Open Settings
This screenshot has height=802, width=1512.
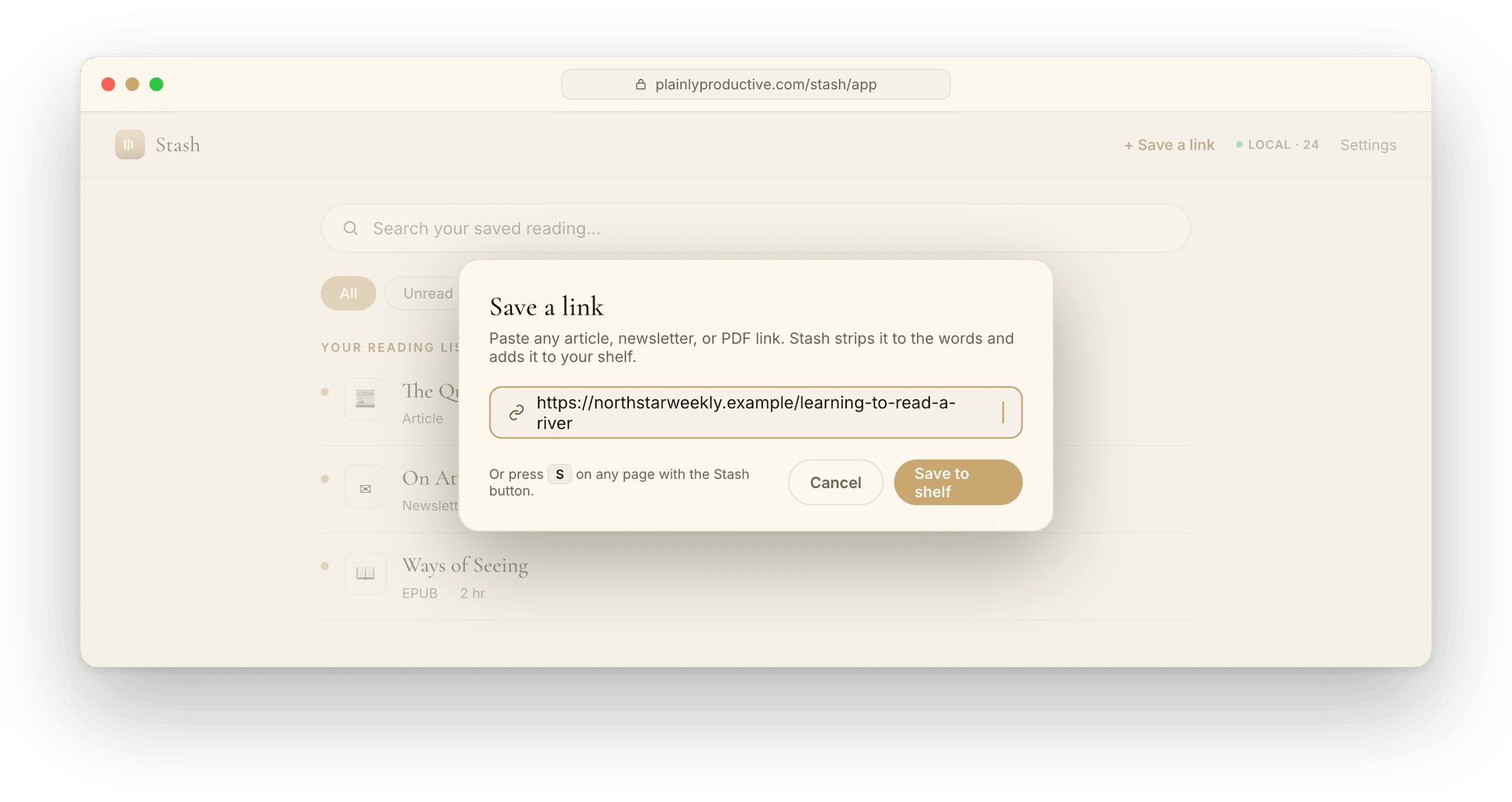pyautogui.click(x=1368, y=144)
